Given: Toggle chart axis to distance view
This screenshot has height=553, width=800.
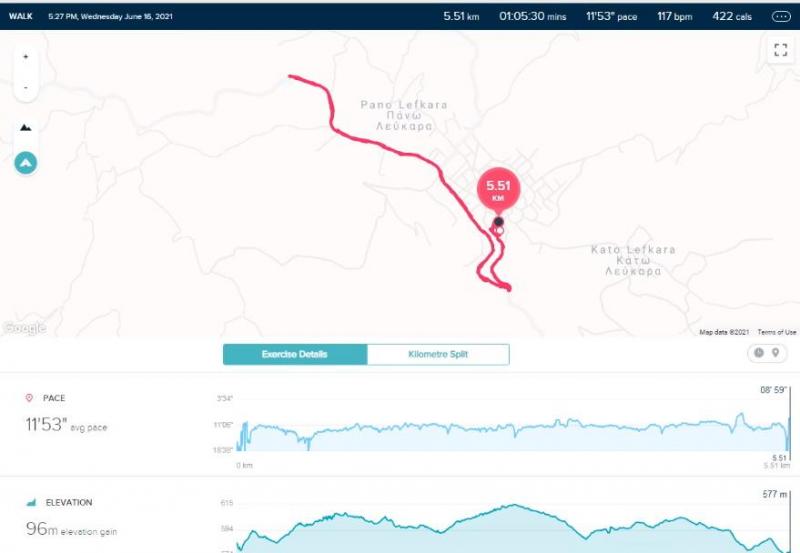Looking at the screenshot, I should [774, 353].
